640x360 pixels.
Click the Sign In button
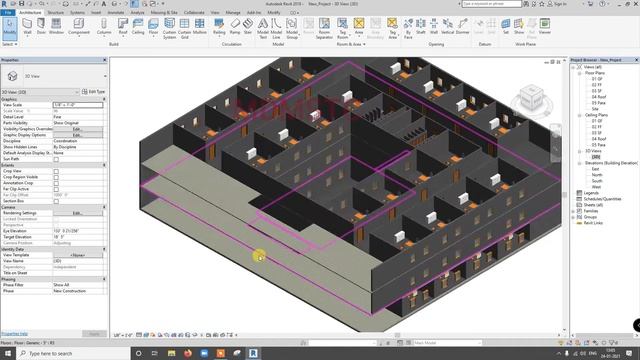(558, 4)
